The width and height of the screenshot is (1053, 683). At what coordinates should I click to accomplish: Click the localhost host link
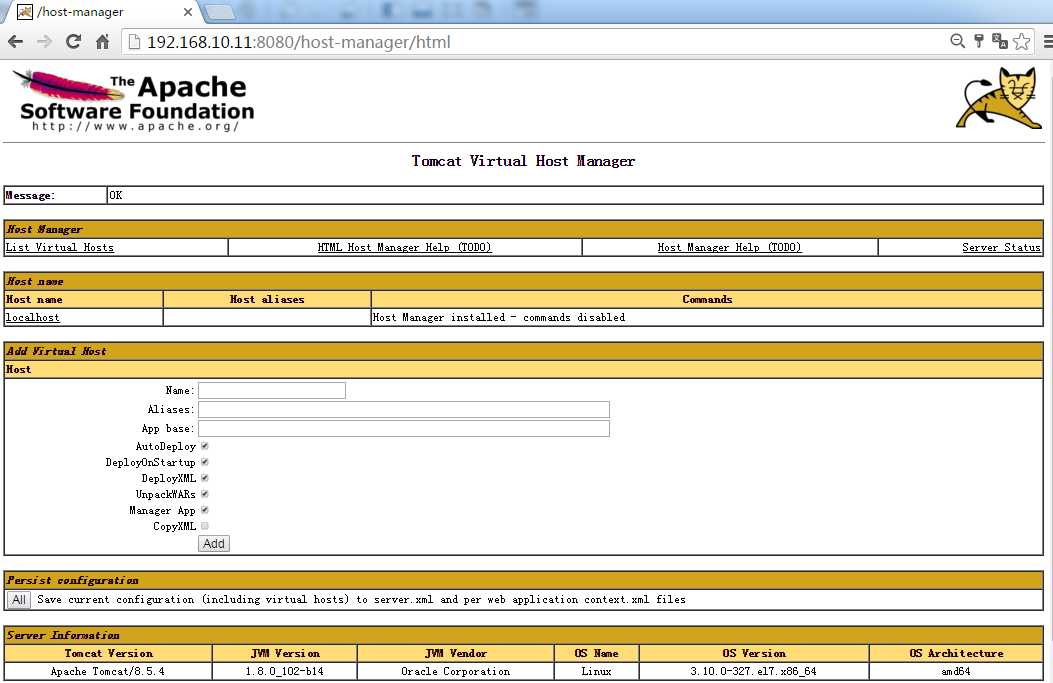point(32,317)
